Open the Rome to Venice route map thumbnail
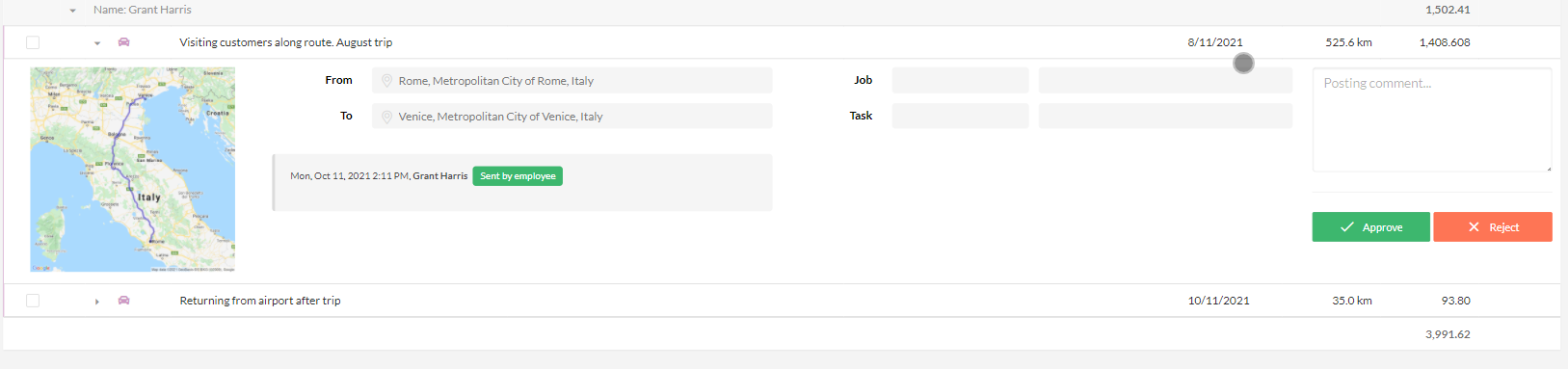Screen dimensions: 1568x369 pyautogui.click(x=133, y=170)
